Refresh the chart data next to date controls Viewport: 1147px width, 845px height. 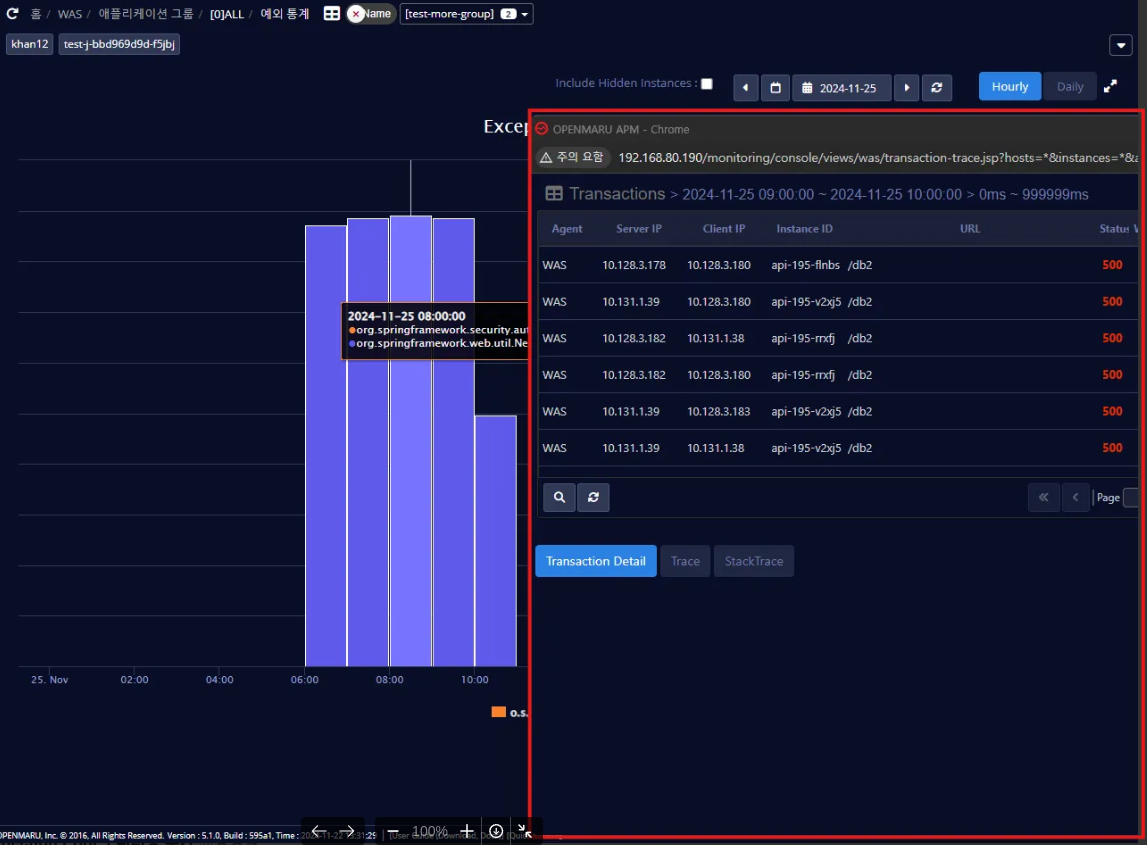(x=936, y=88)
